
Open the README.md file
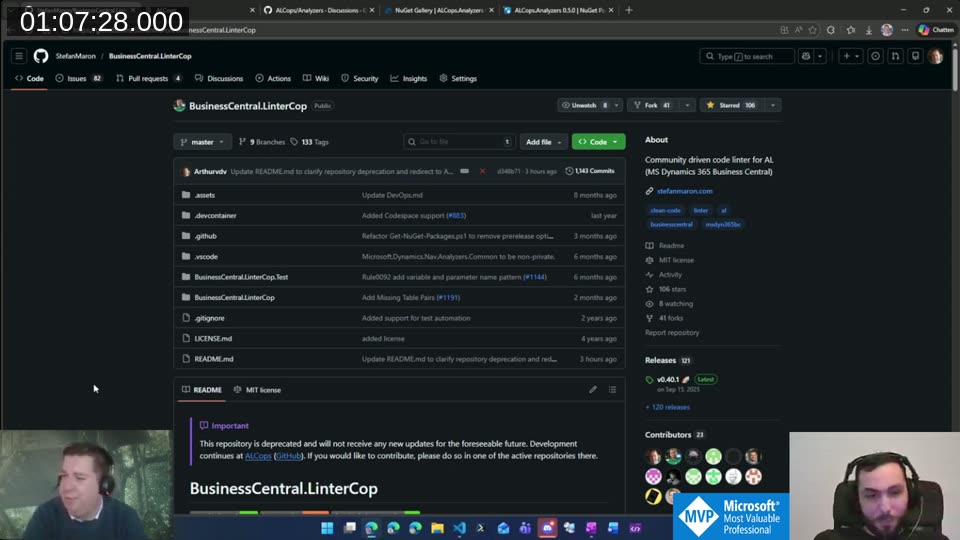pos(214,359)
